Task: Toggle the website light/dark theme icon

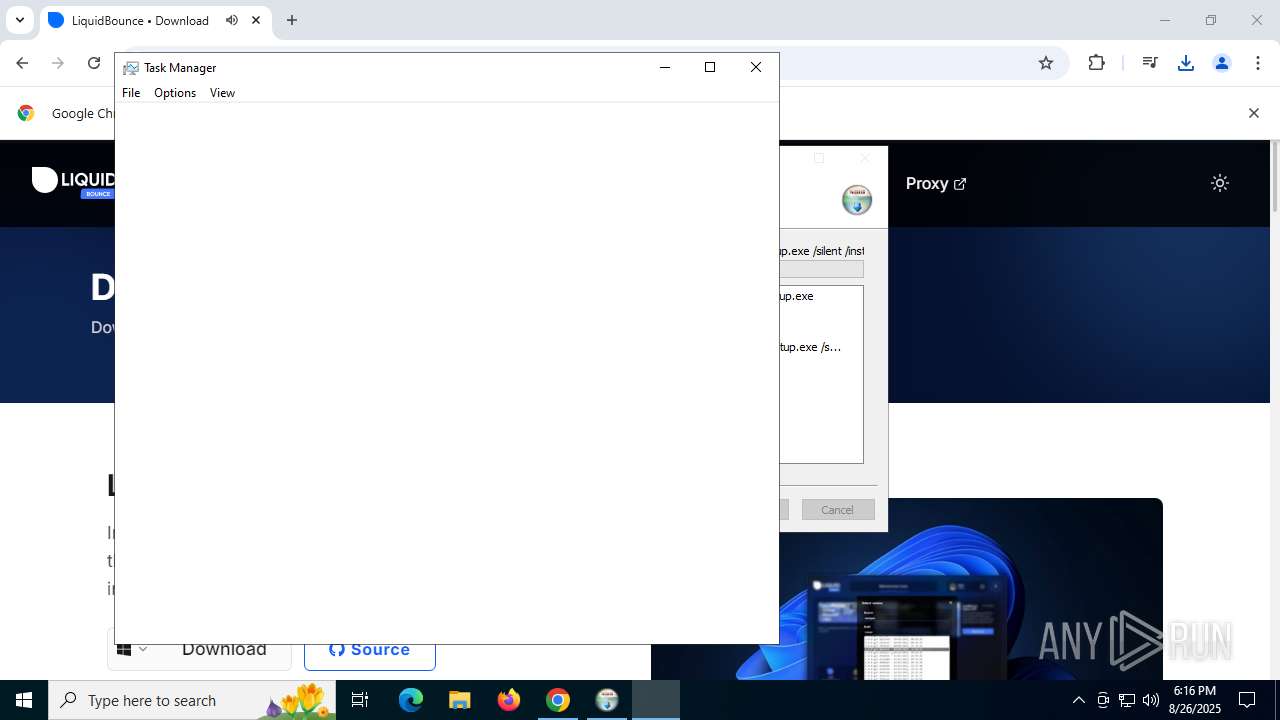Action: coord(1220,183)
